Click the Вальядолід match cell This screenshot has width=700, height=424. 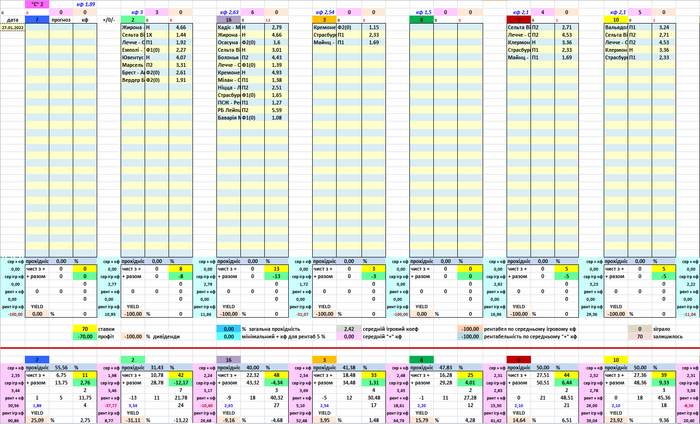click(x=616, y=27)
